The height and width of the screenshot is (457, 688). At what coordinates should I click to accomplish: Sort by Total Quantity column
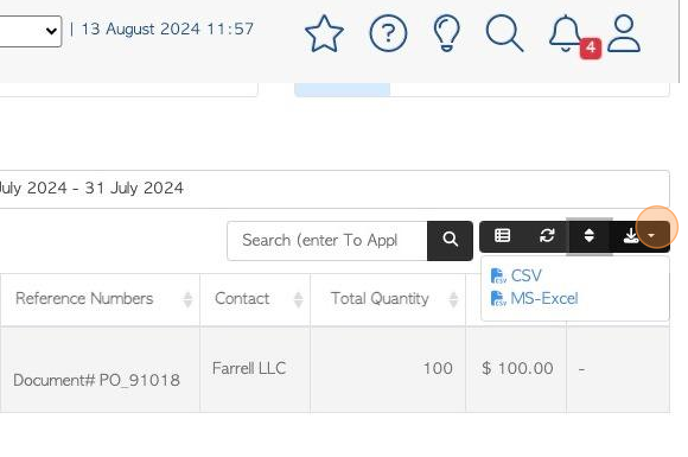point(388,299)
